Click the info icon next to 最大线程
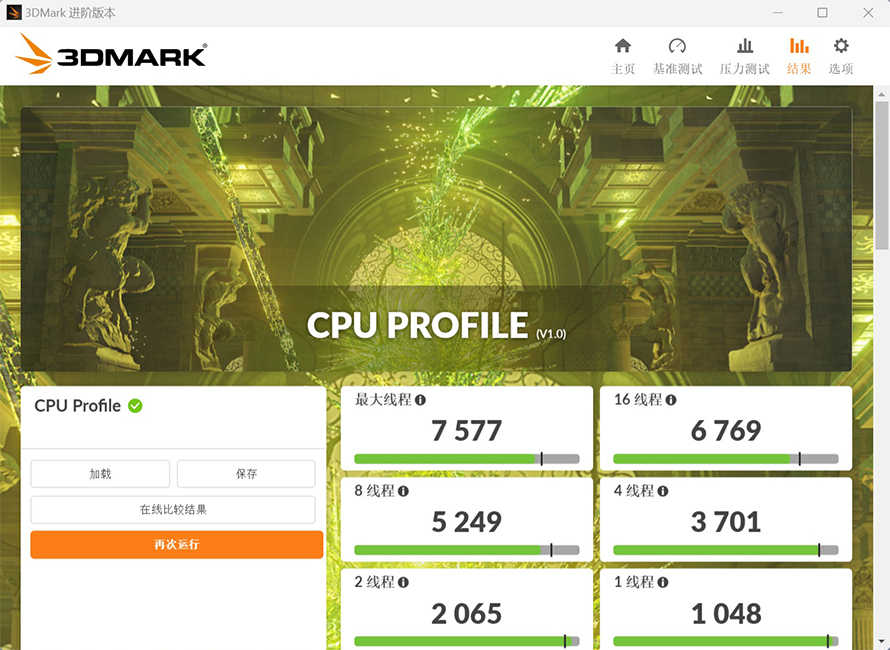Image resolution: width=890 pixels, height=650 pixels. [420, 400]
